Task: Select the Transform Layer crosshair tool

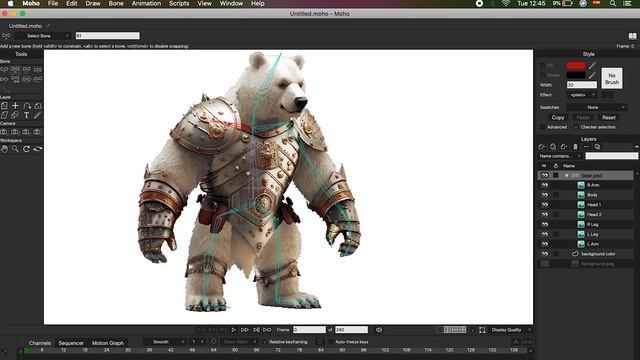Action: point(16,106)
